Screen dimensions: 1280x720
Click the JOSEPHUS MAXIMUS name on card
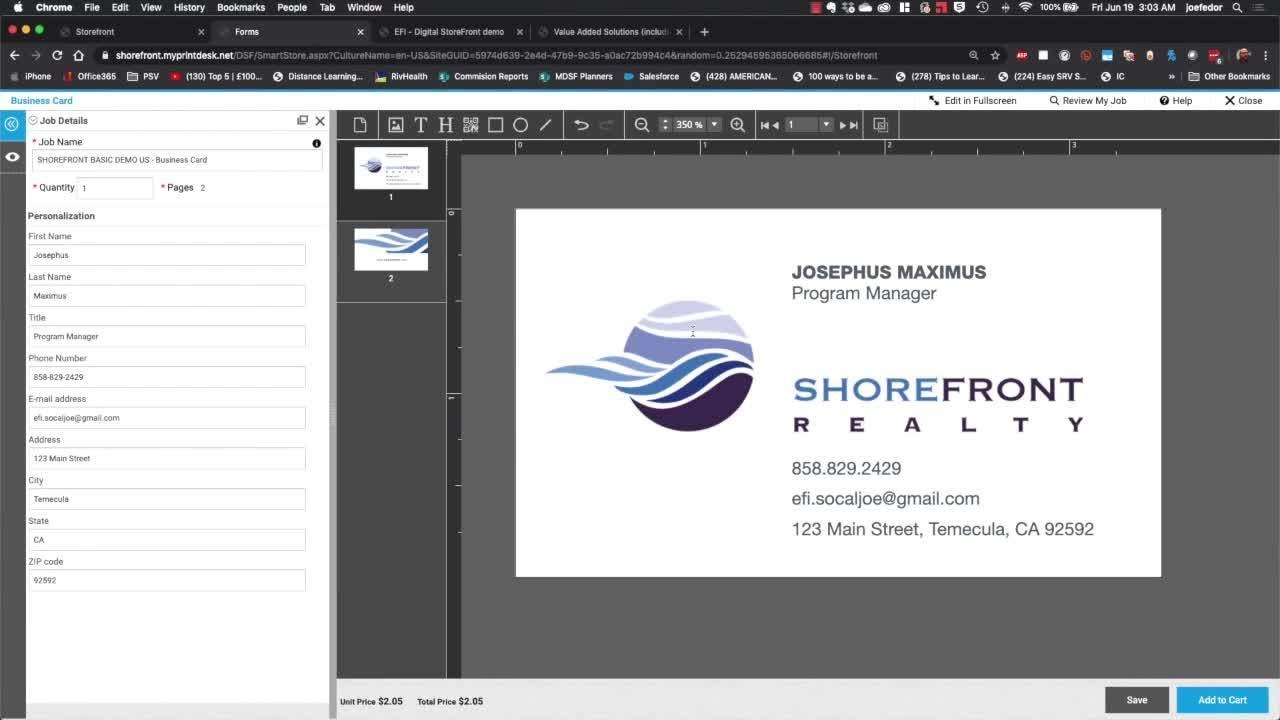888,272
